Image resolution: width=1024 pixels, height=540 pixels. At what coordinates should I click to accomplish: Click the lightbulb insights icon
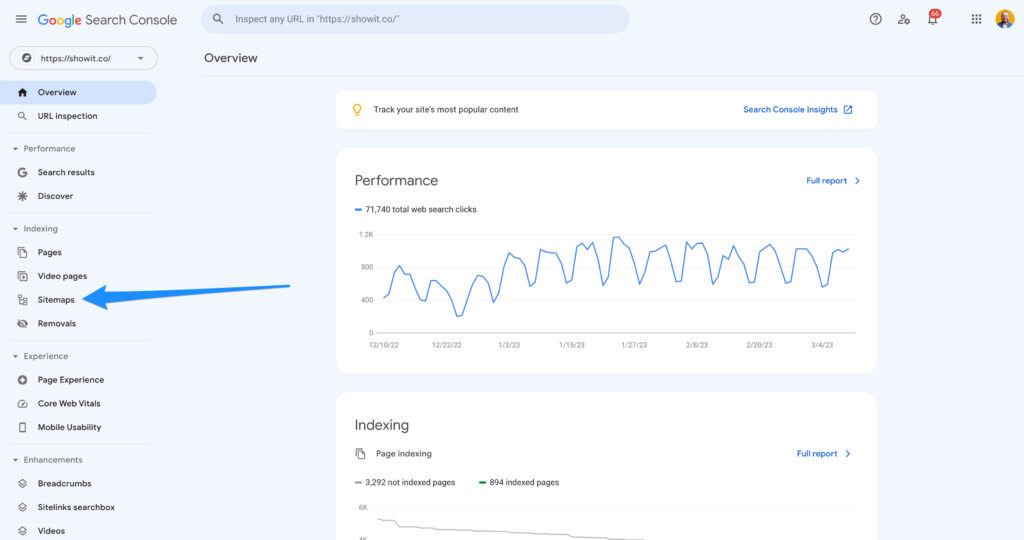click(357, 110)
